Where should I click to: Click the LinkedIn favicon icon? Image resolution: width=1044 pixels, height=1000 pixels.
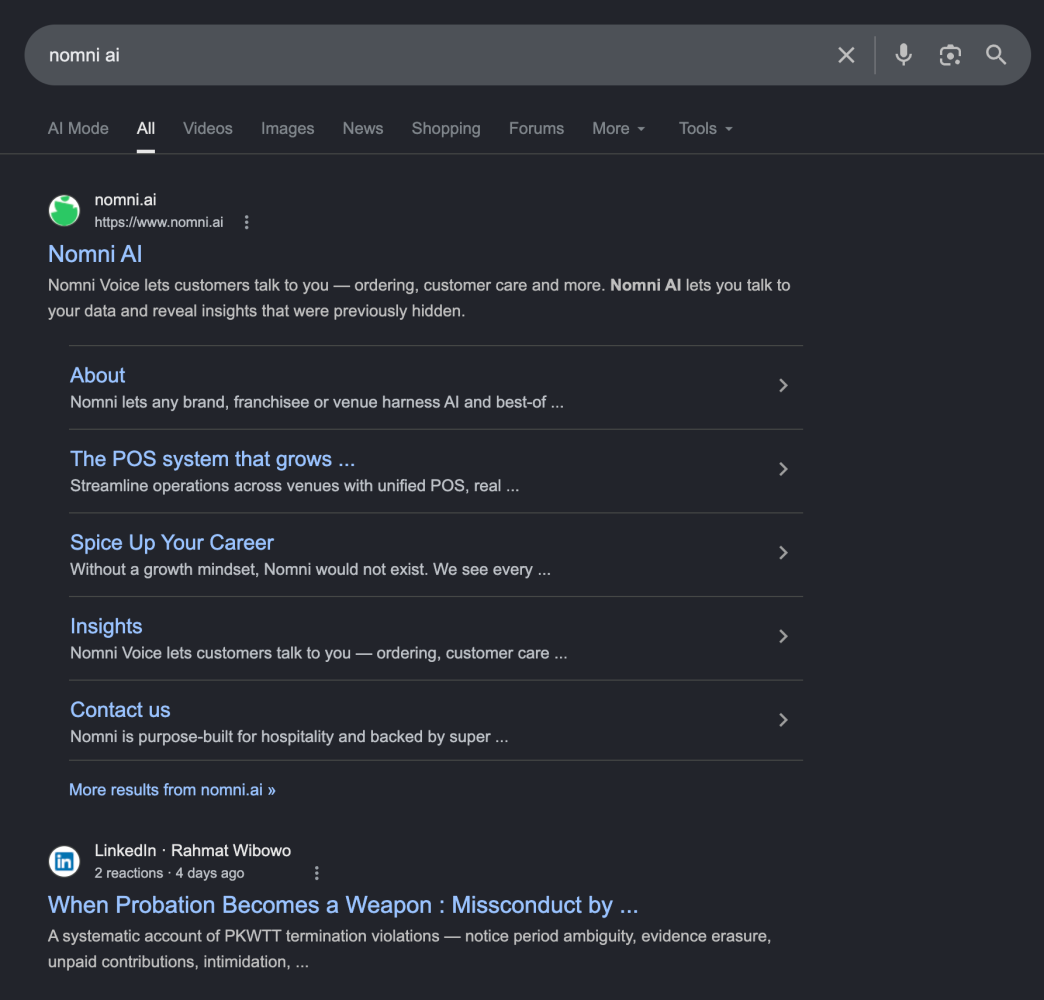pos(64,862)
